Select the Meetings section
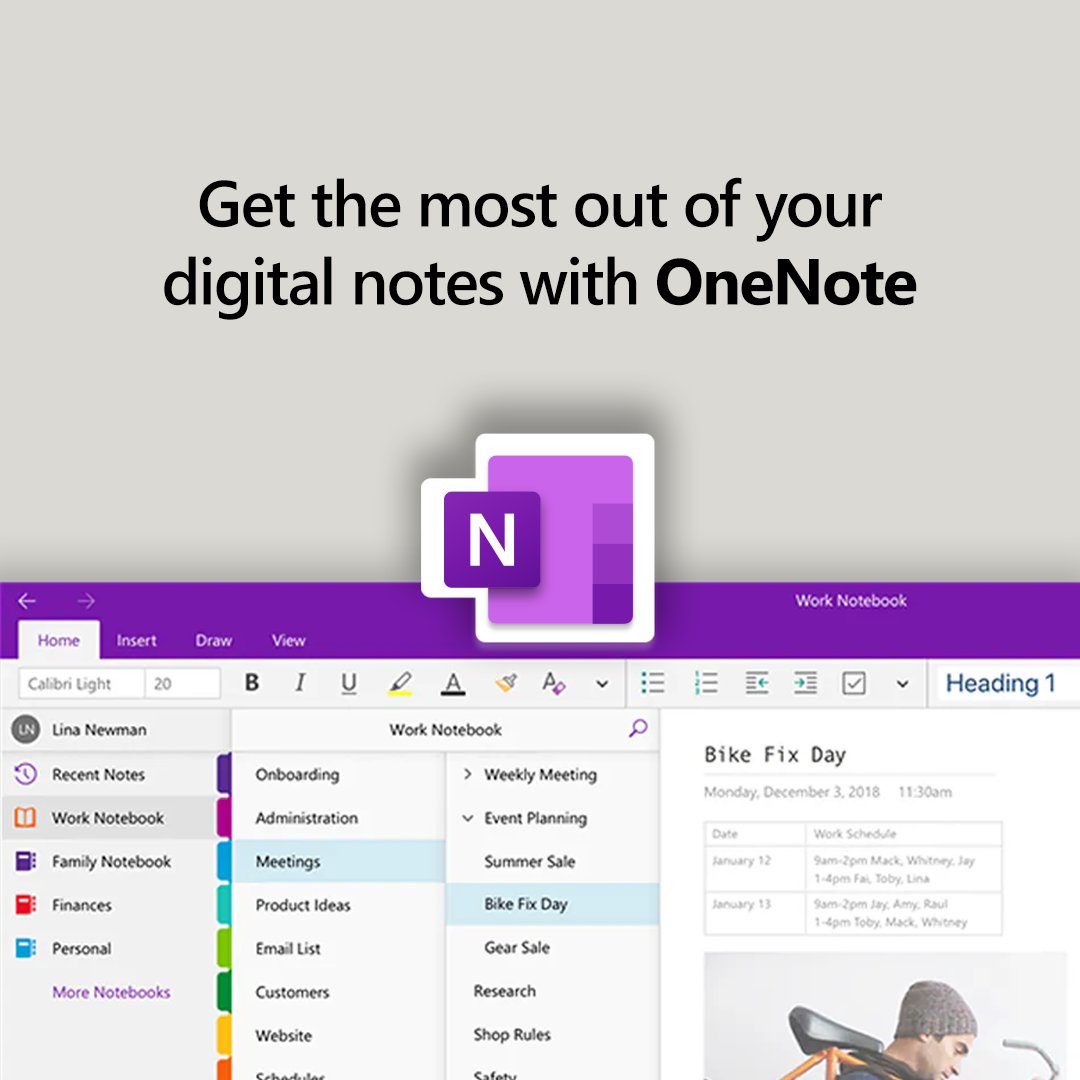Image resolution: width=1080 pixels, height=1080 pixels. point(338,861)
